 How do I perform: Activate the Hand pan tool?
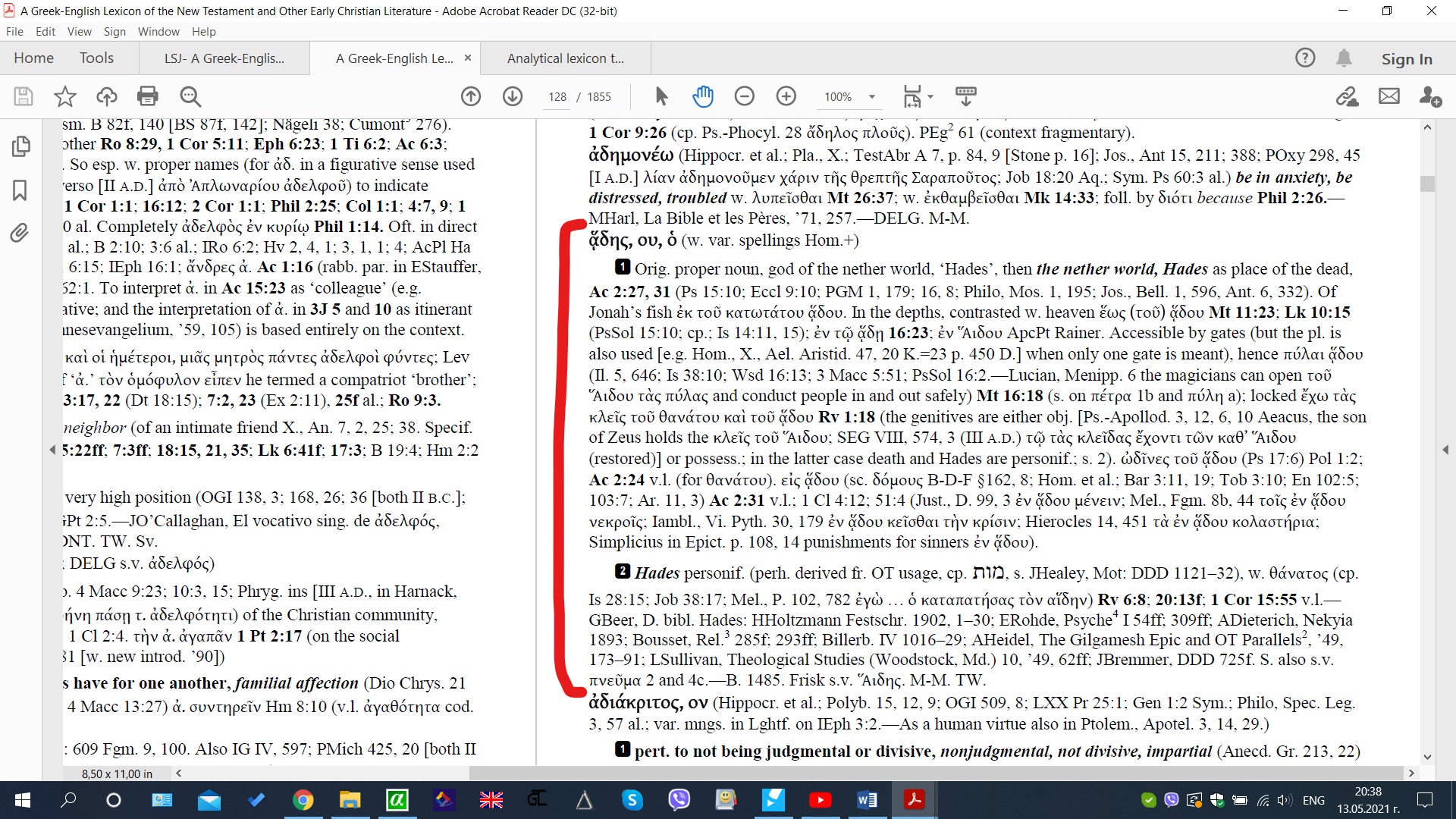[703, 96]
